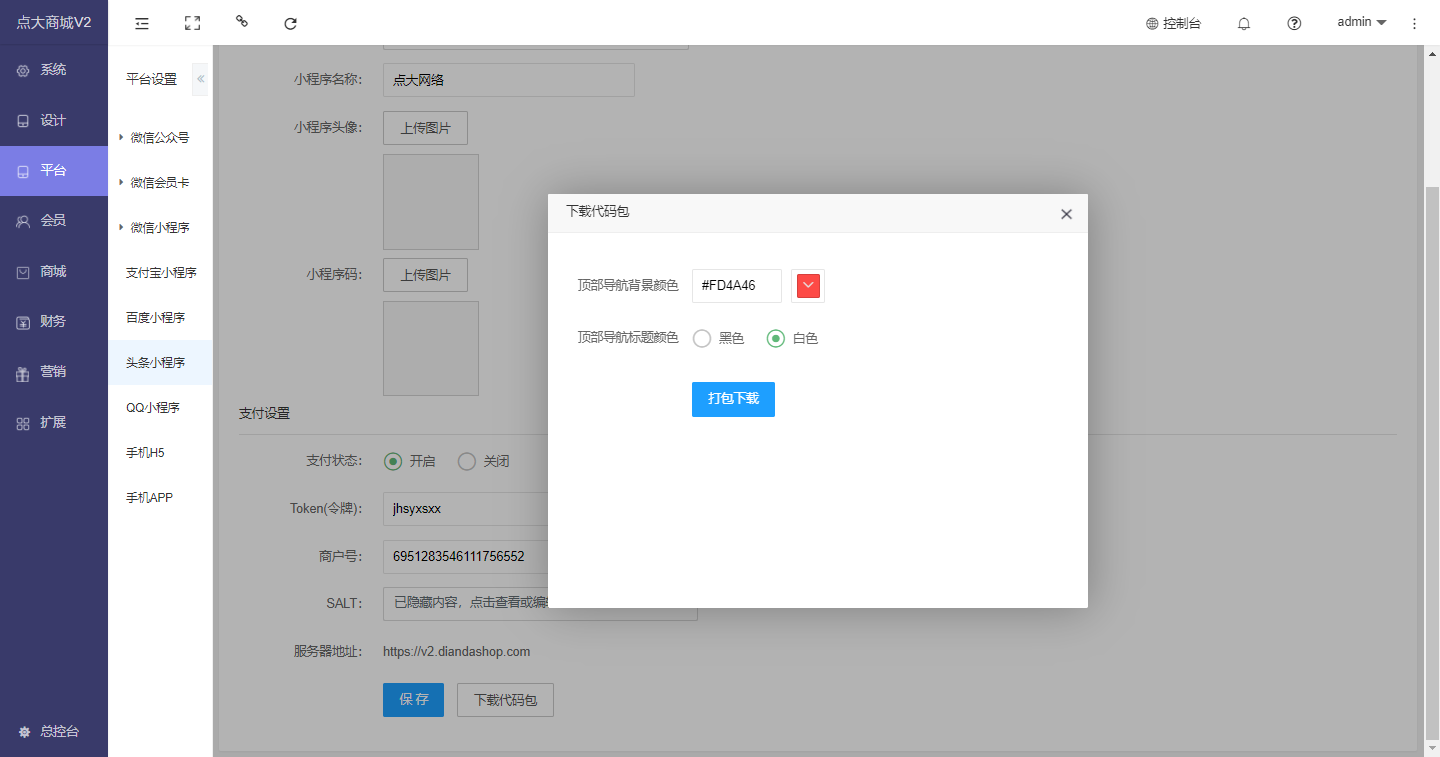Open the red navigation background color picker
1440x757 pixels.
click(808, 286)
